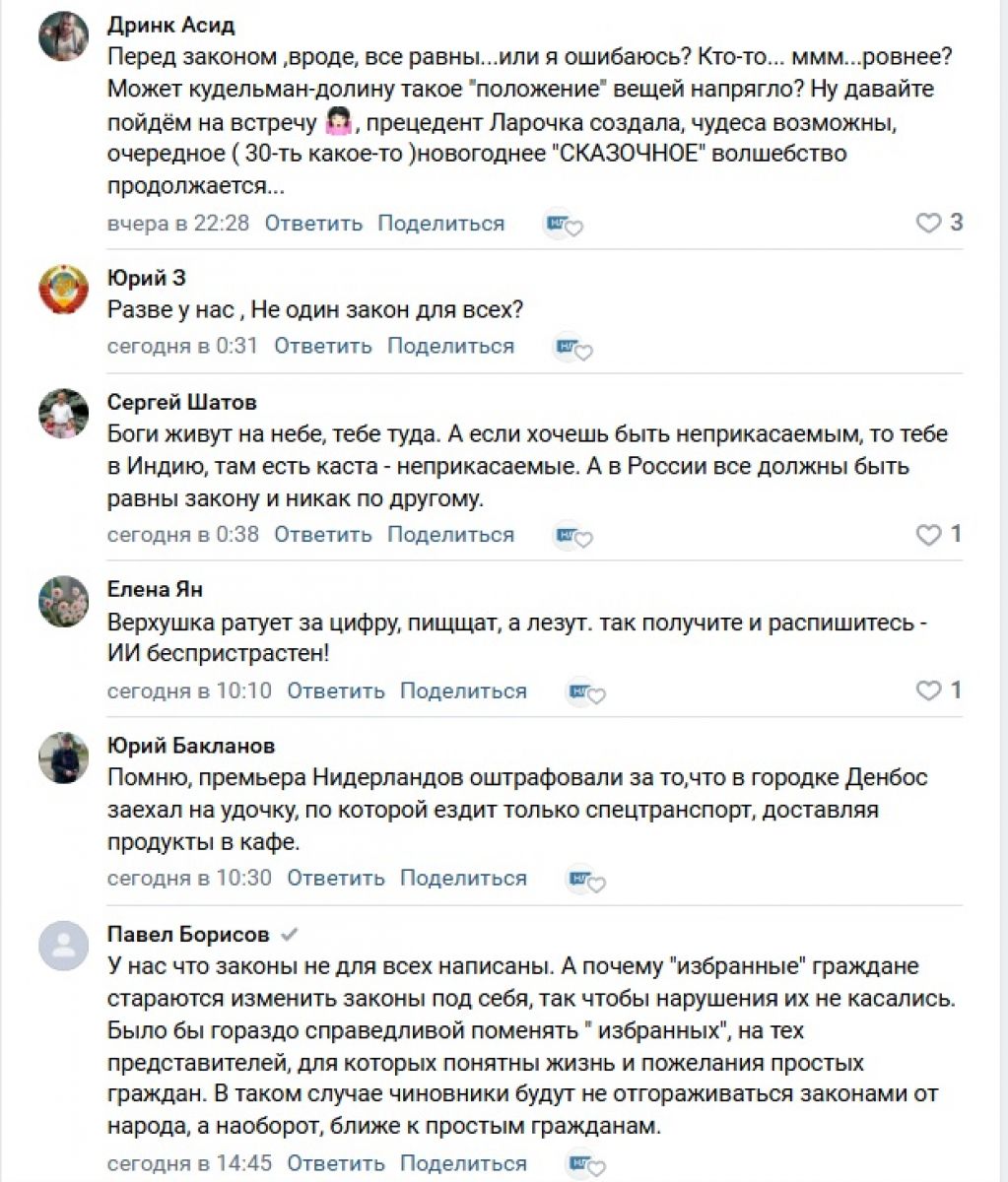Open Дринк Асид's avatar picture
The height and width of the screenshot is (1182, 1008).
pos(64,38)
